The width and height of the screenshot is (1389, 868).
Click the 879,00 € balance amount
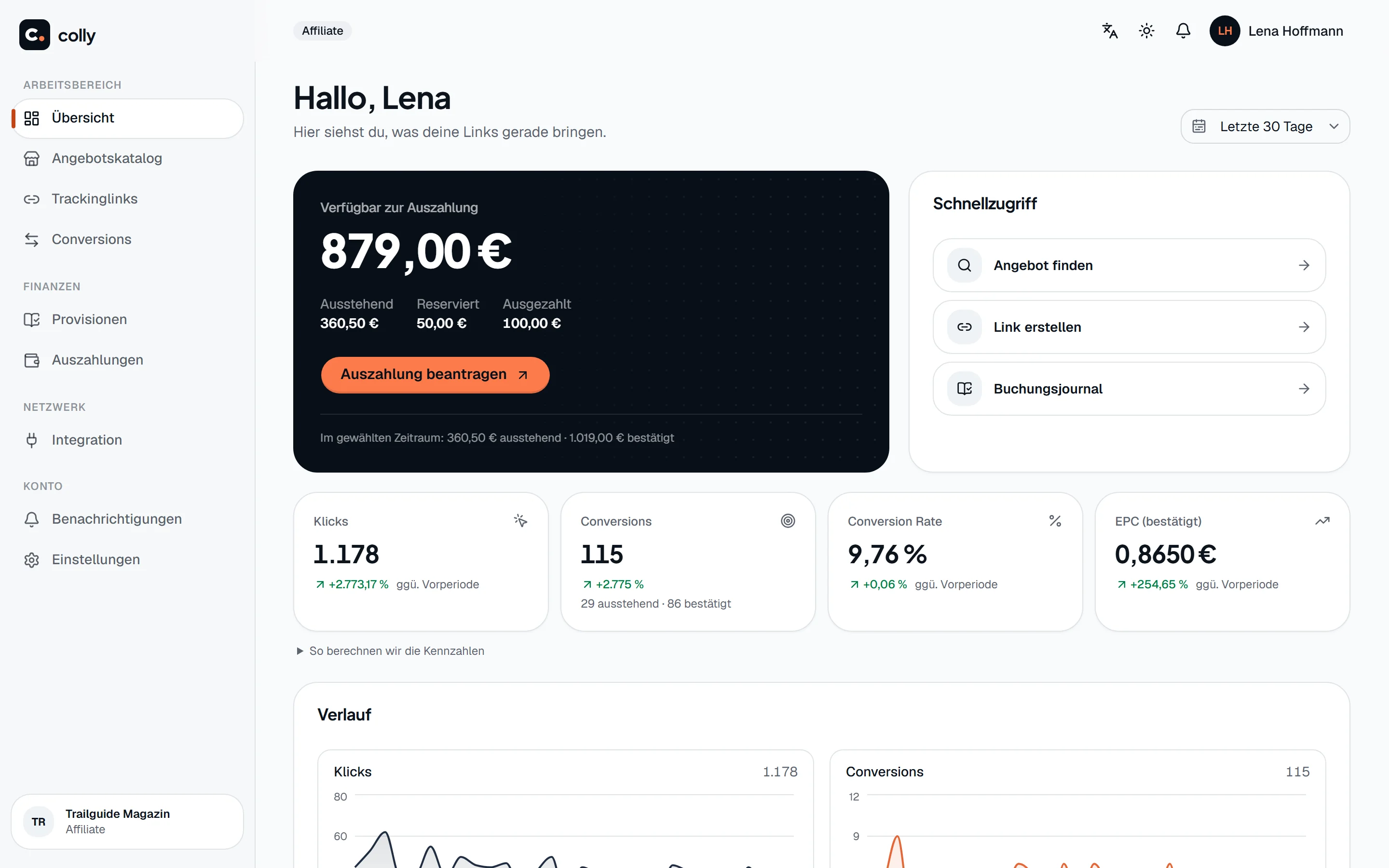coord(416,252)
